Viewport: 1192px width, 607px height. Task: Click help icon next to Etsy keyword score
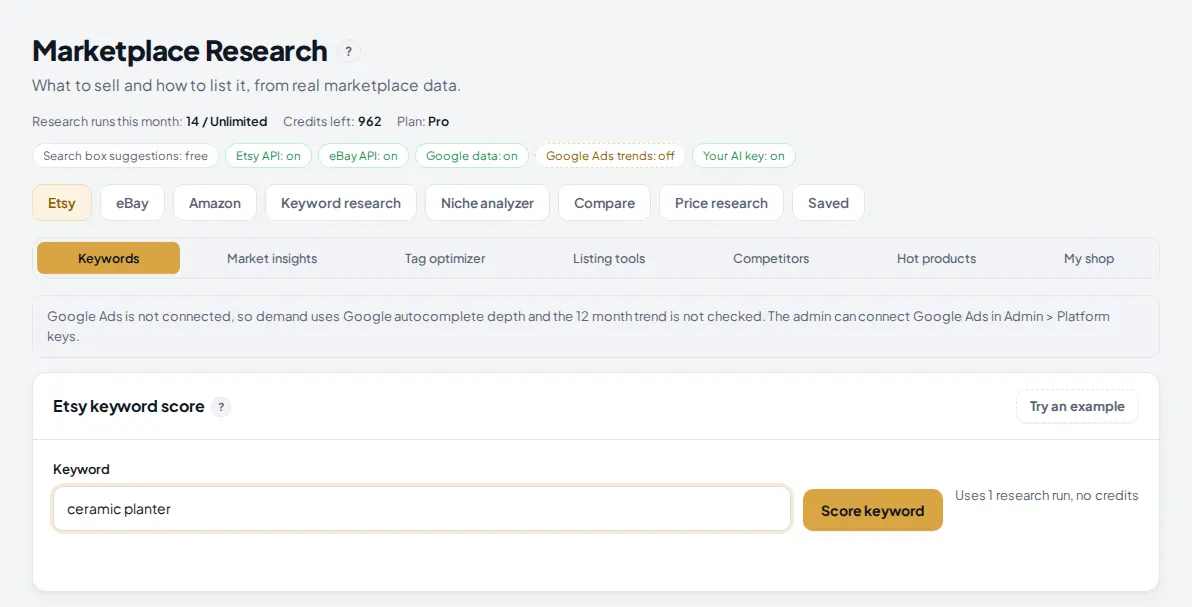point(220,407)
